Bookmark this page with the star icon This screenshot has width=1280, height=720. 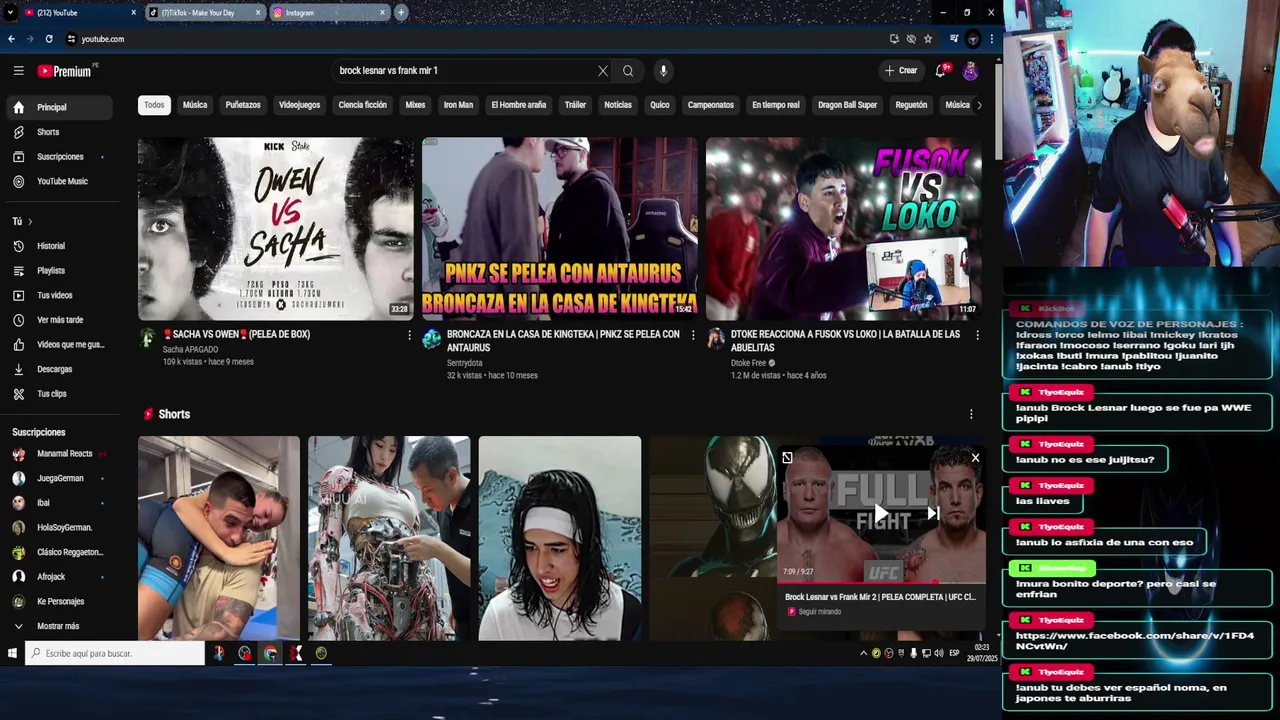tap(928, 39)
